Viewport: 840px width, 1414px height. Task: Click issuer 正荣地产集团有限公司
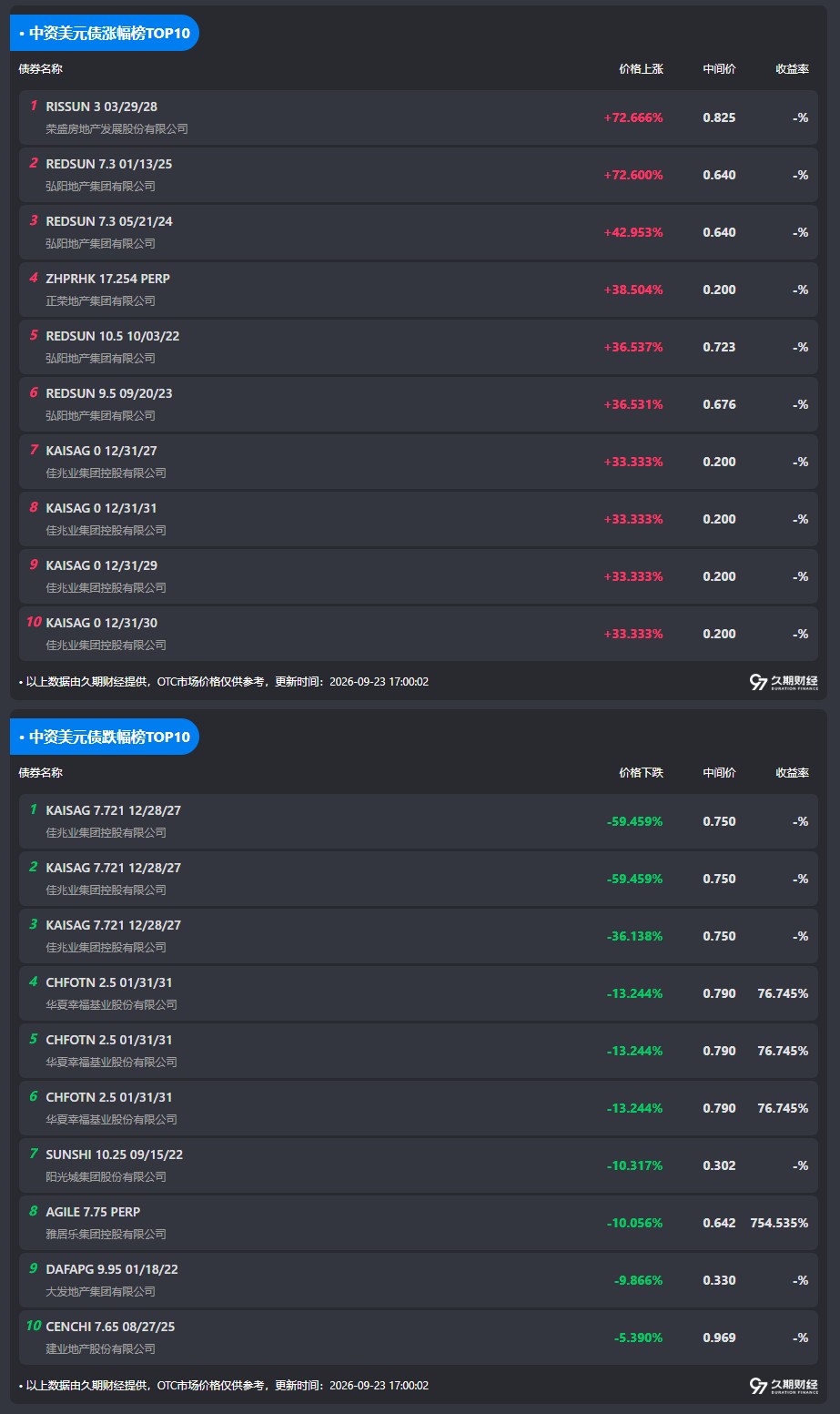101,301
